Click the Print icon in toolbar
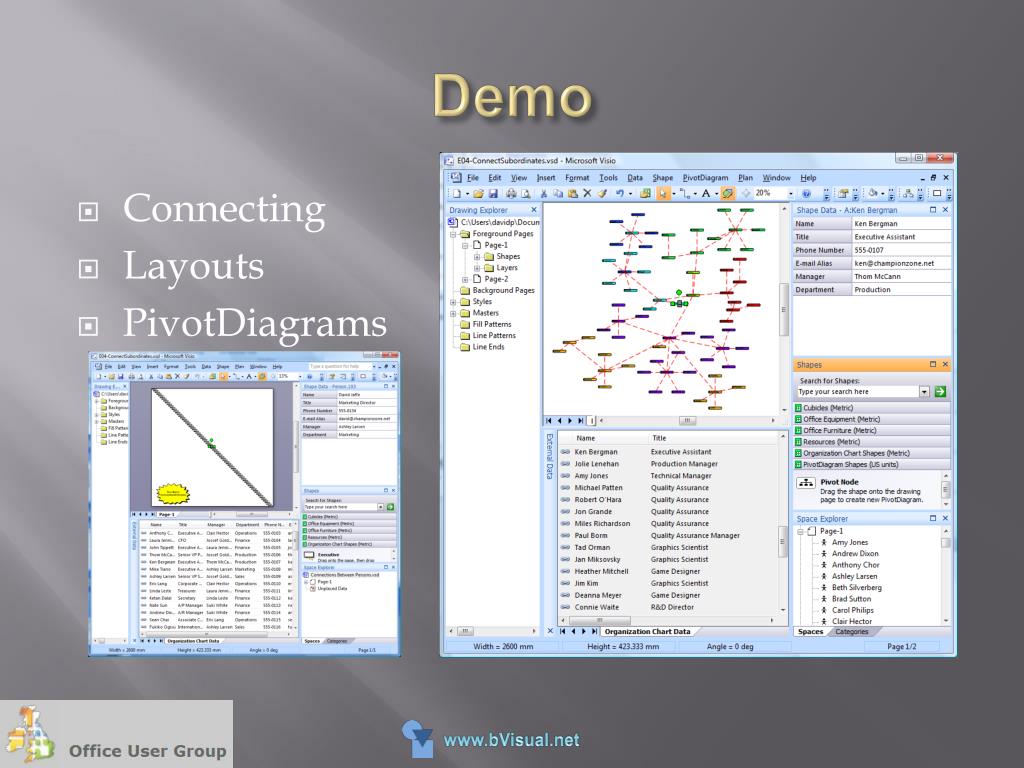The height and width of the screenshot is (768, 1024). [511, 193]
